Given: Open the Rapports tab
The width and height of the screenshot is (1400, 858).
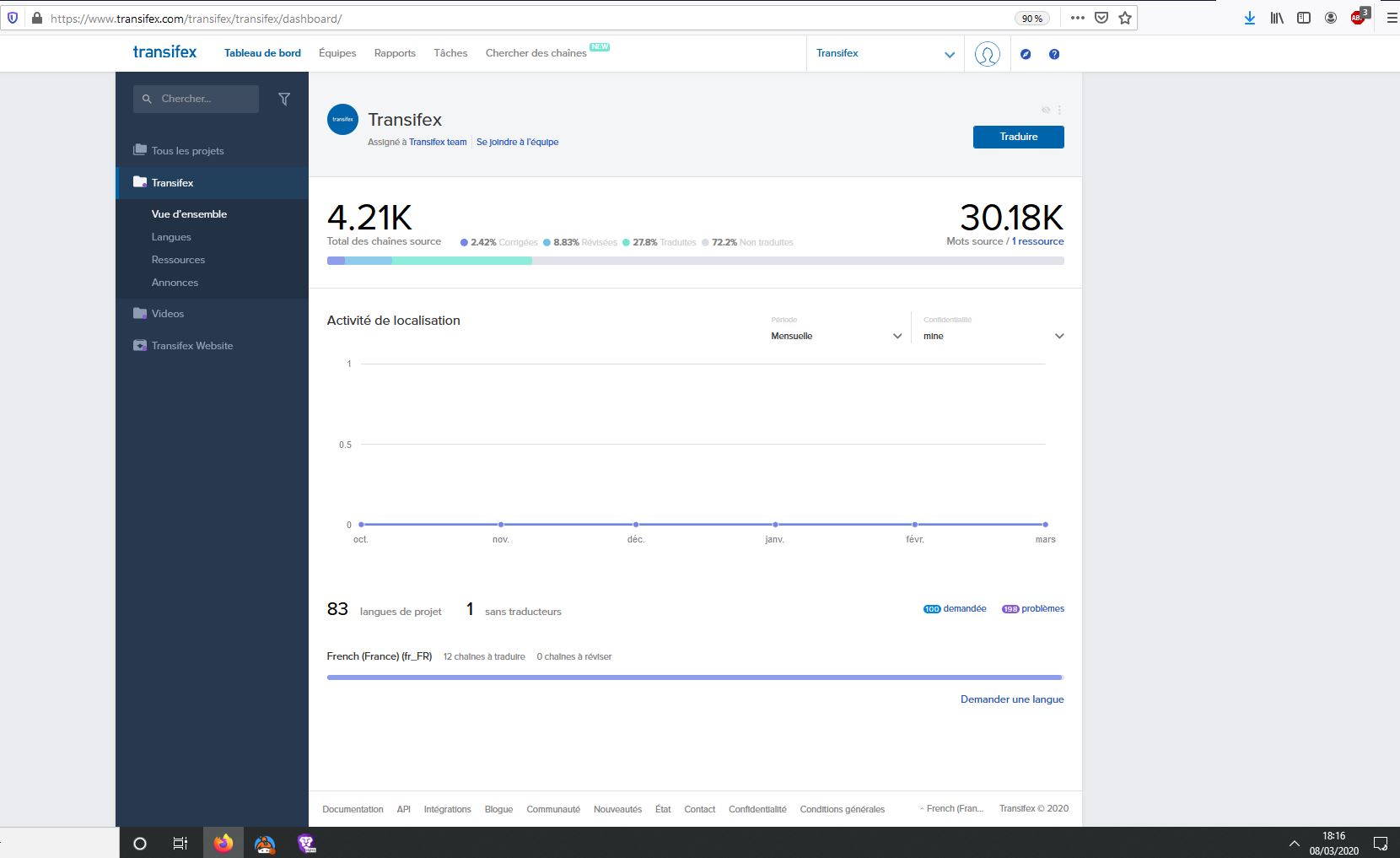Looking at the screenshot, I should [x=395, y=53].
